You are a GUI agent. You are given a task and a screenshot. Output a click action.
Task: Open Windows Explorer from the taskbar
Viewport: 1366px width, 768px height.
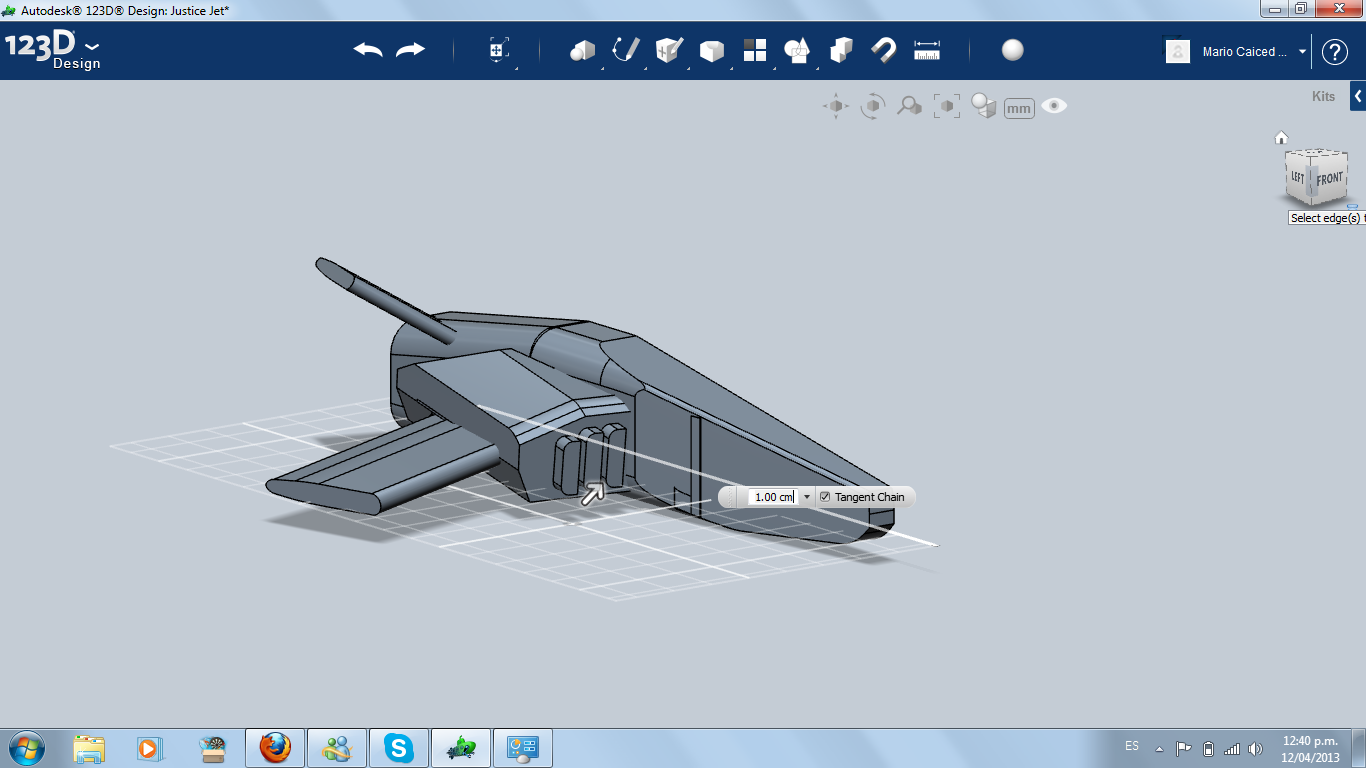[x=89, y=748]
